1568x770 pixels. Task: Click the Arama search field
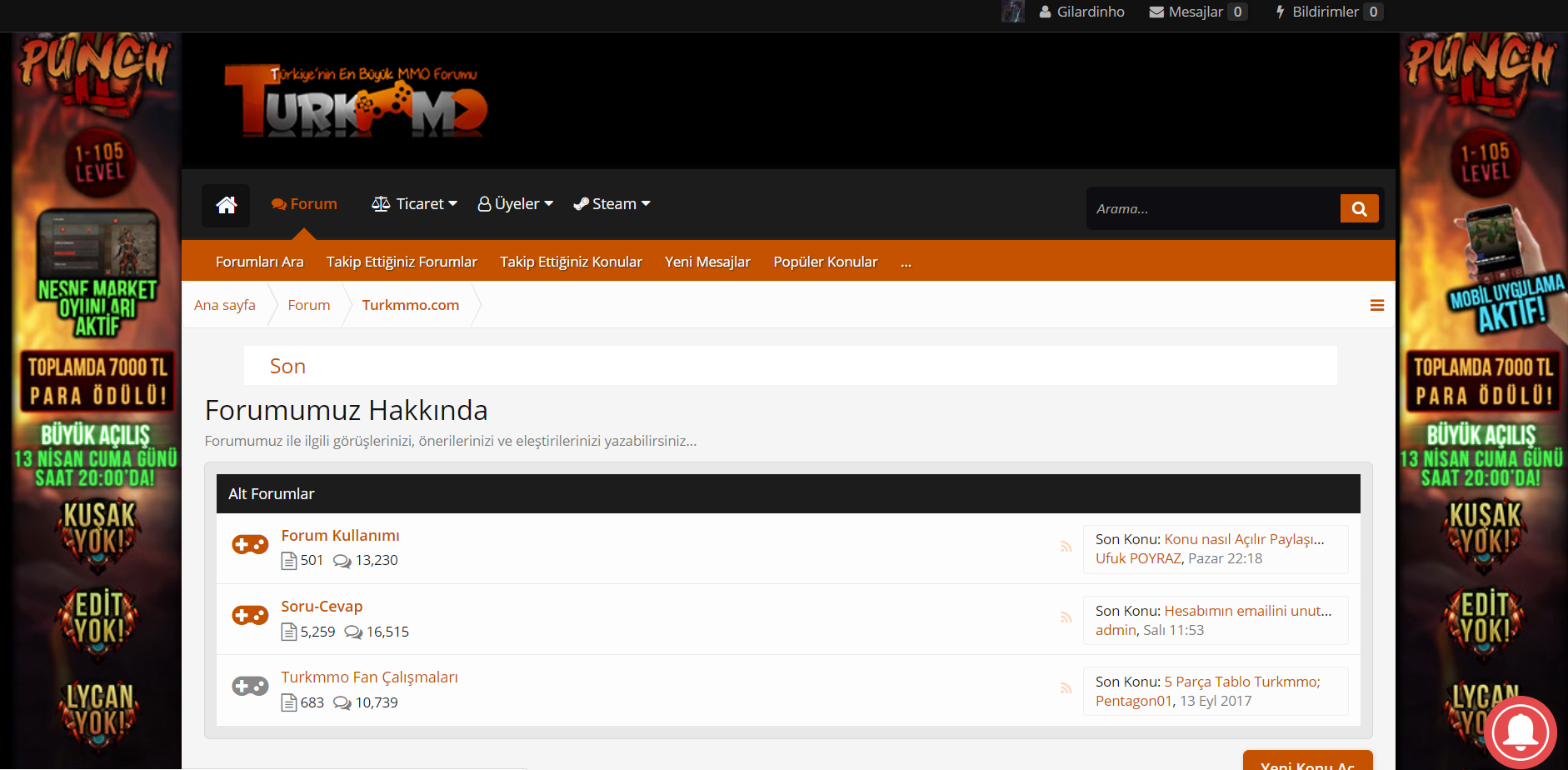tap(1213, 209)
